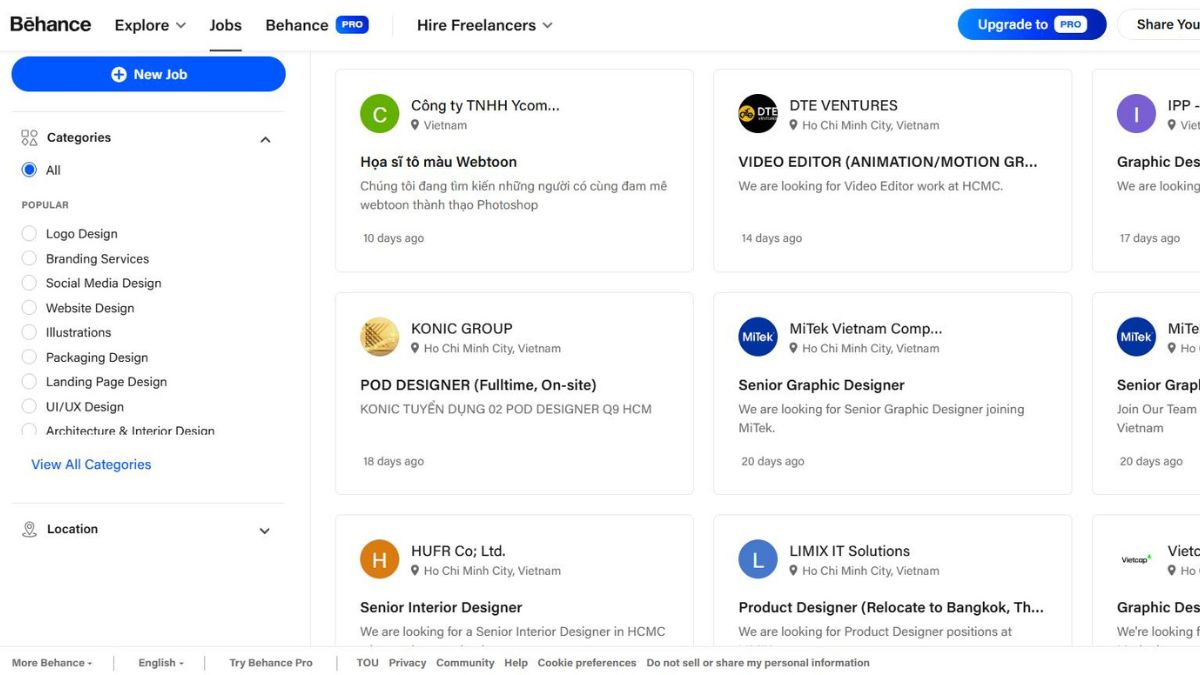Click LIMIX IT Solutions company name

point(849,551)
